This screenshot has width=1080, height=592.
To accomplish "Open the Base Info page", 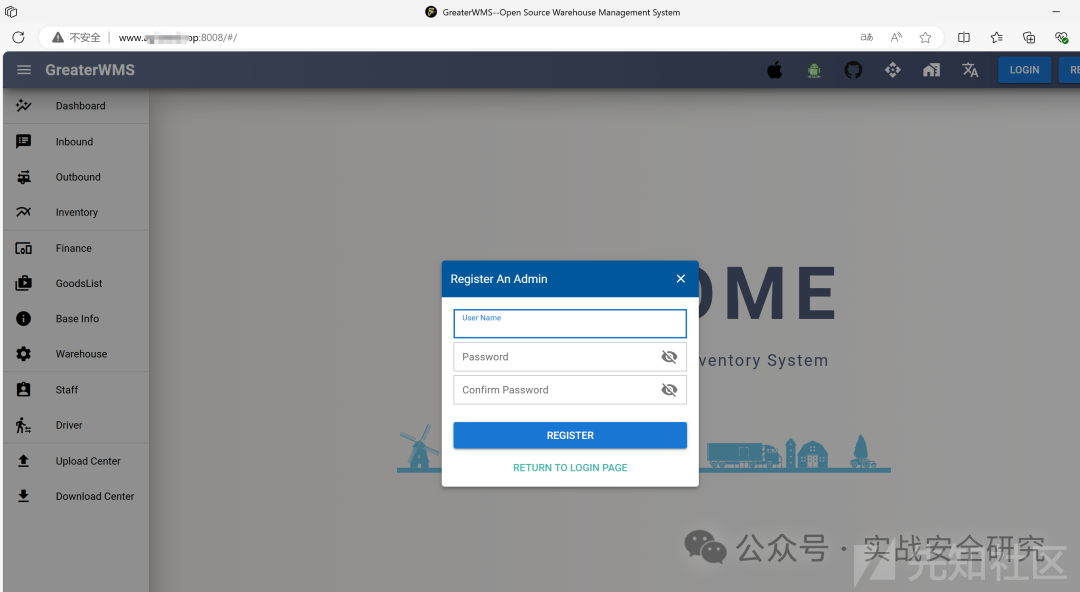I will pos(76,318).
